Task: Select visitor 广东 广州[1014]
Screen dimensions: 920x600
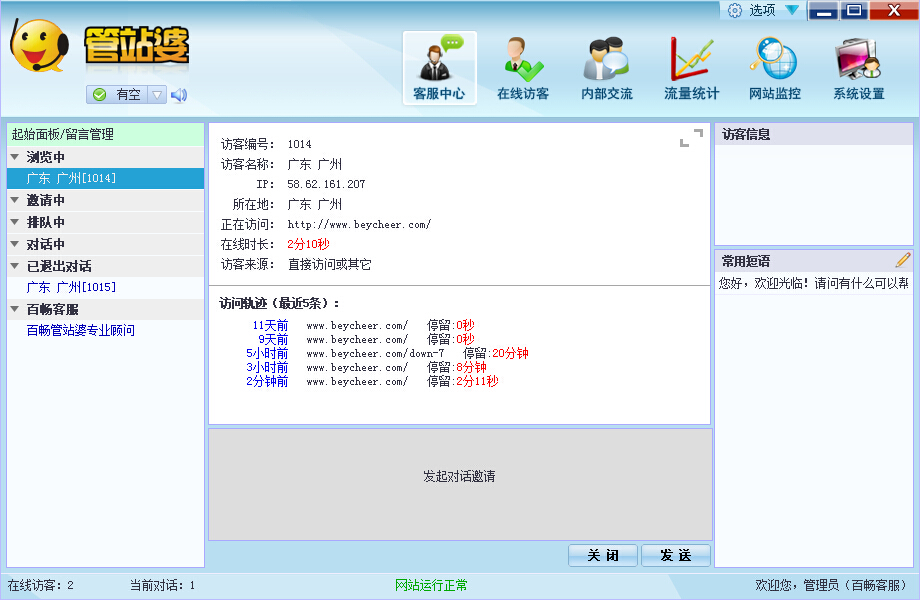Action: 106,178
